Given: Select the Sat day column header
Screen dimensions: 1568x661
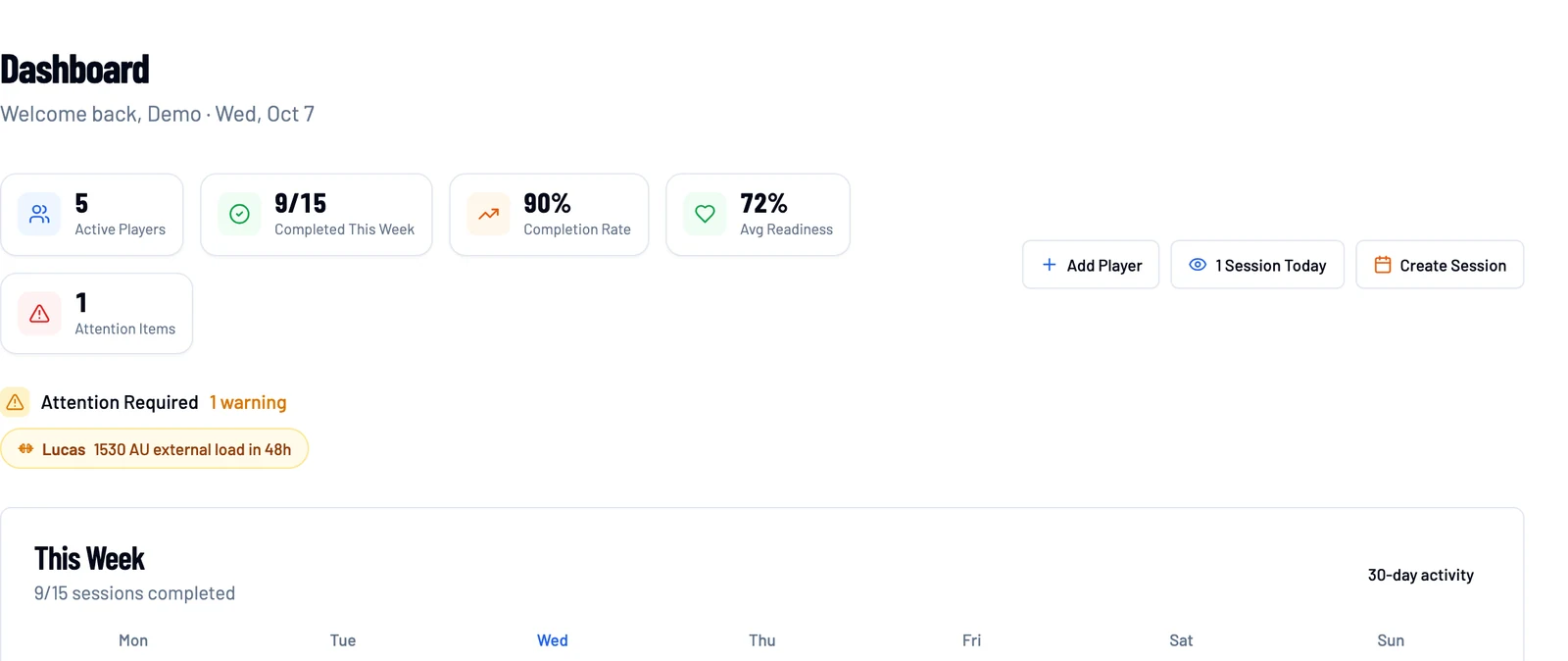Looking at the screenshot, I should point(1181,640).
